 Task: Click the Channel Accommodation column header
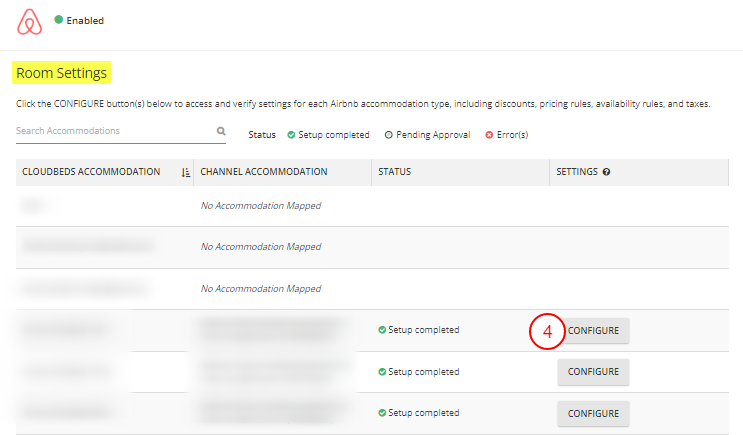tap(264, 172)
